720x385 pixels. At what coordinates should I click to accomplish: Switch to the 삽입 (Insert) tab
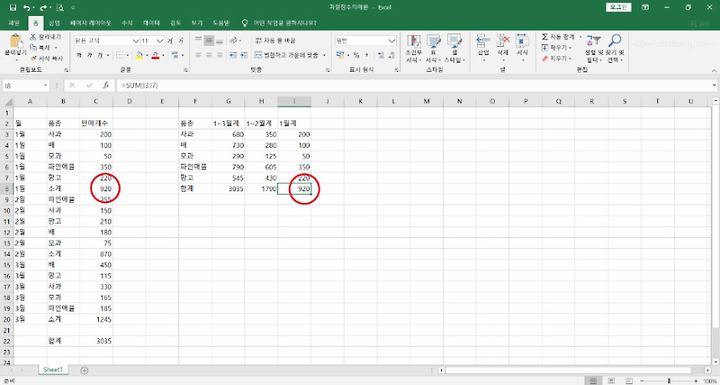(55, 23)
